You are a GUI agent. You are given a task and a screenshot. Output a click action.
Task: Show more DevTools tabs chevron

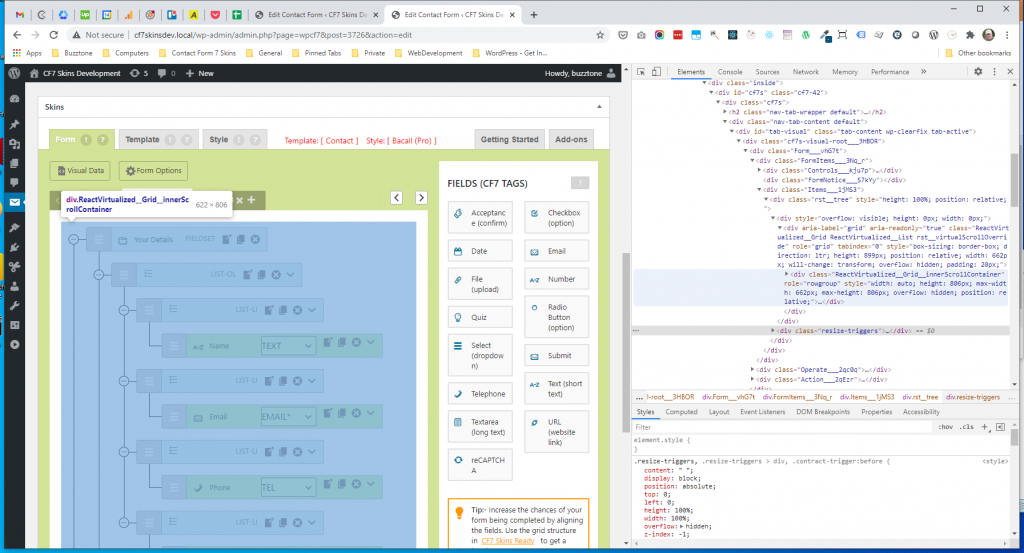pyautogui.click(x=922, y=72)
